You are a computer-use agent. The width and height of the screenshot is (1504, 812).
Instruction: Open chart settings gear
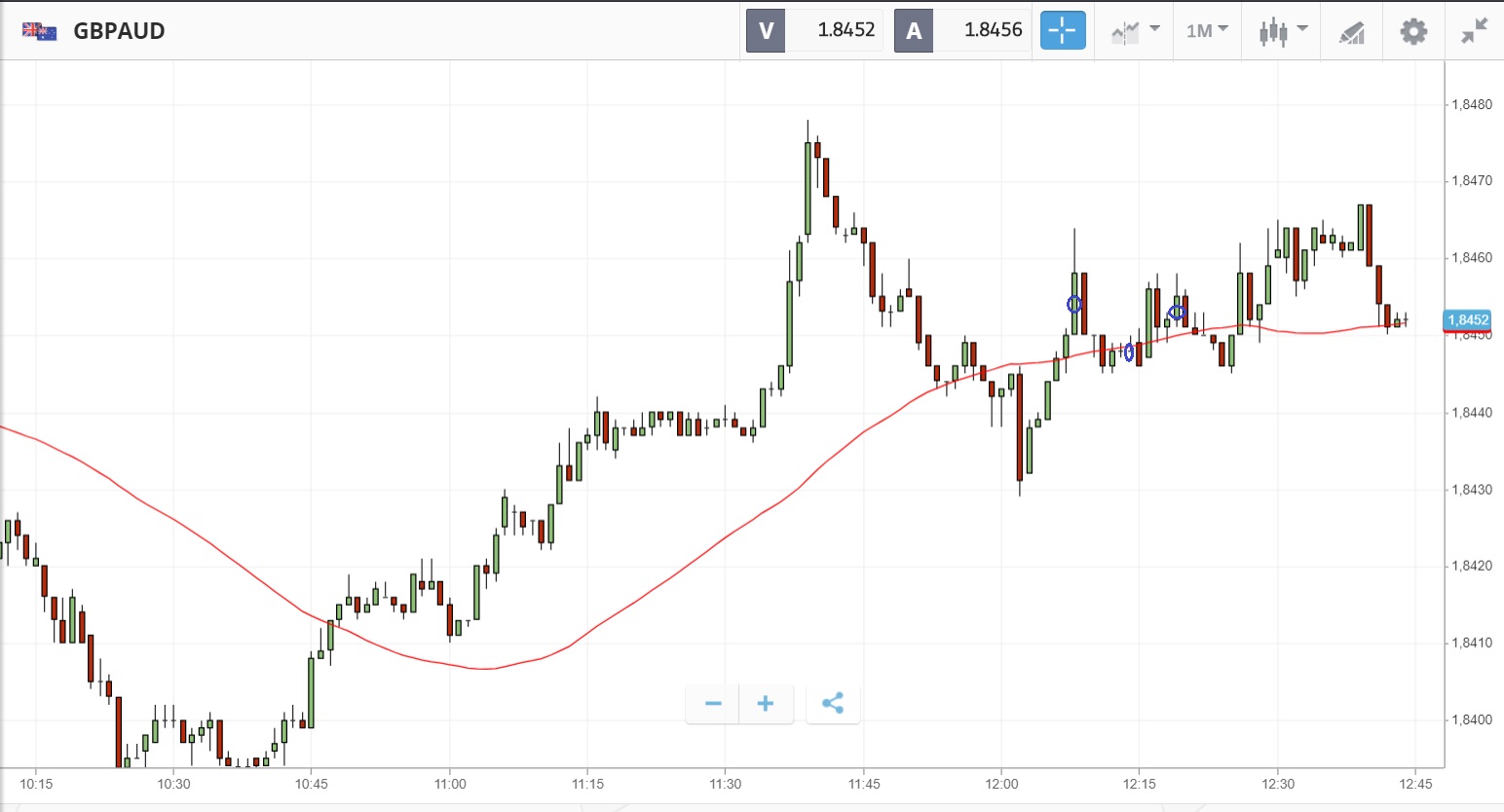[x=1413, y=31]
